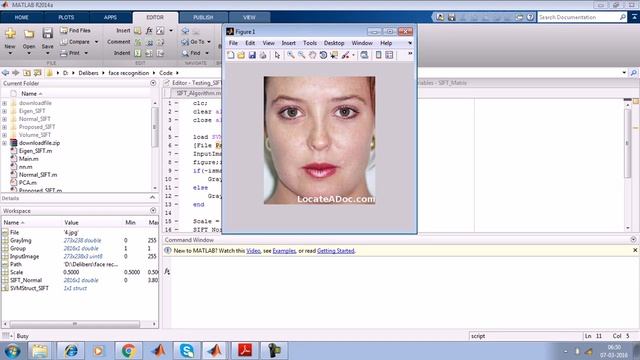Image resolution: width=640 pixels, height=360 pixels.
Task: Open the Figure 1 Edit menu
Action: (250, 43)
